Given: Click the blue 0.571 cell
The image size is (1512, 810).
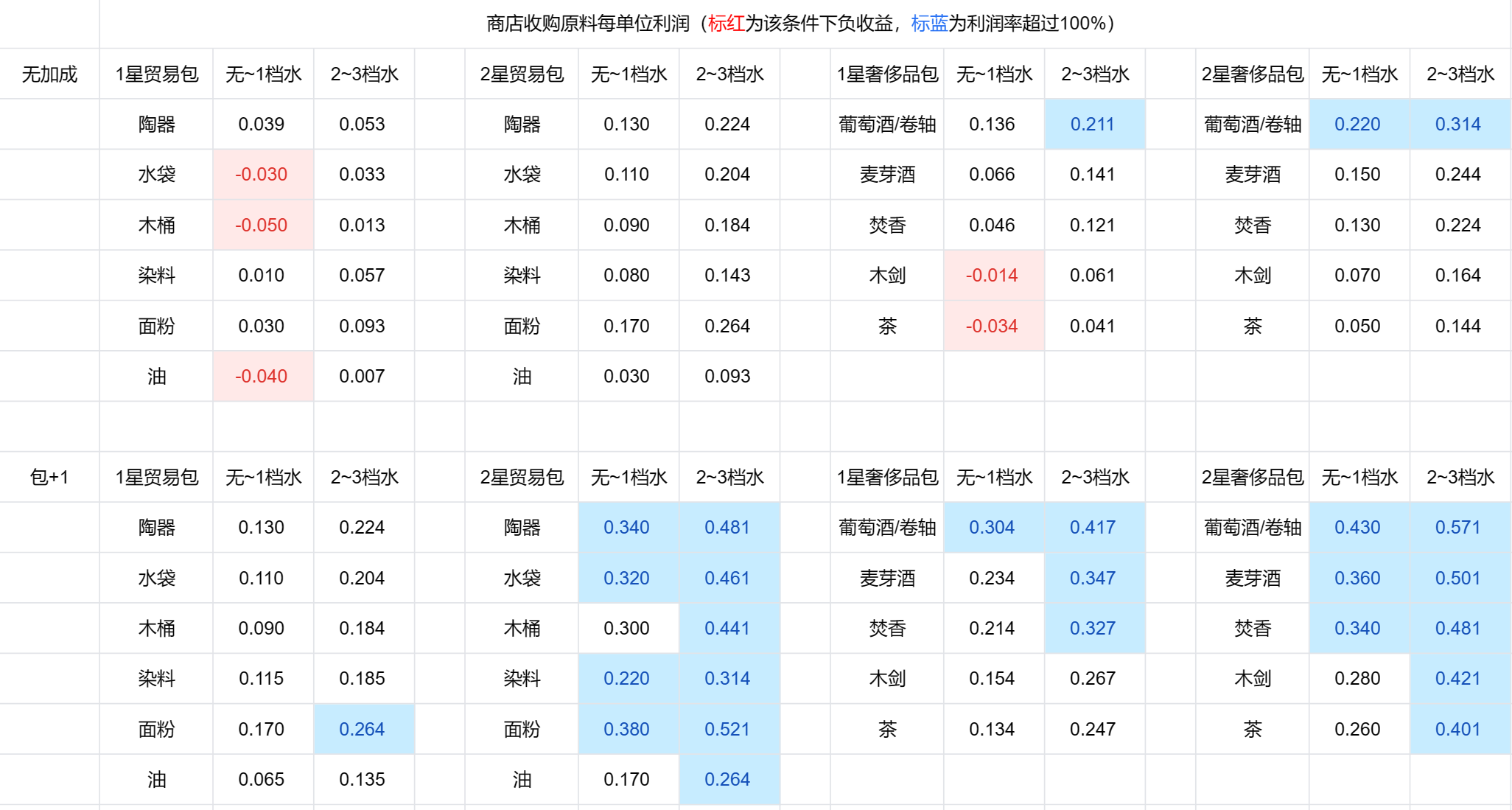Looking at the screenshot, I should [1458, 528].
